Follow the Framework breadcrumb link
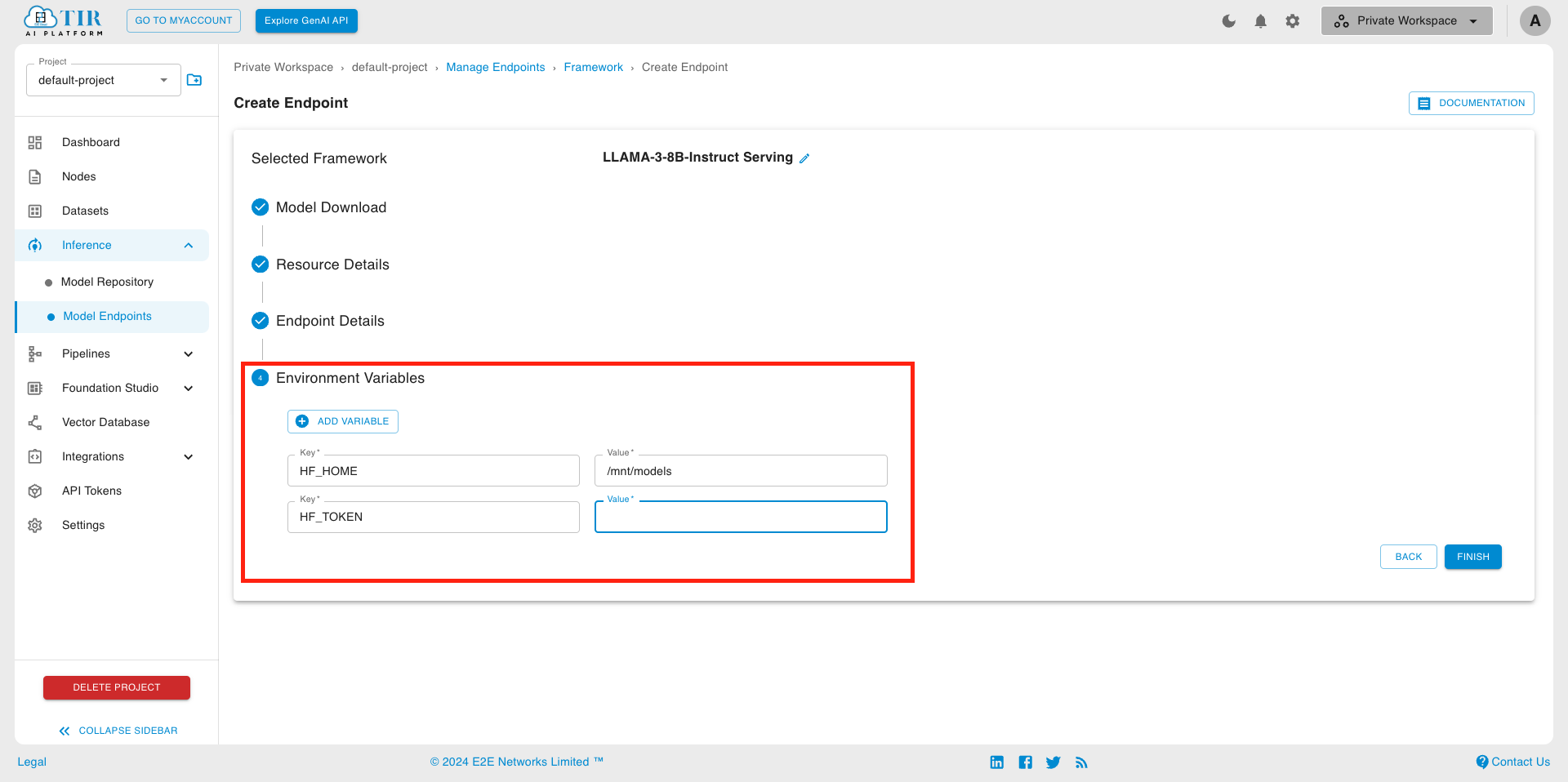 pos(593,68)
